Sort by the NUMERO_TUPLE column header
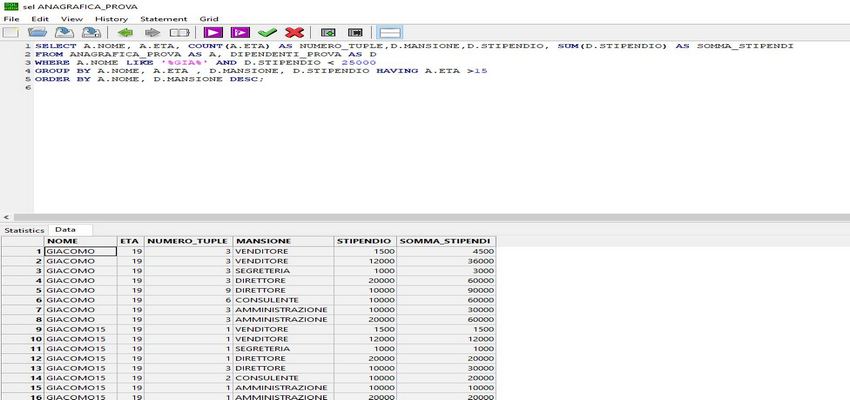Screen dimensions: 850x400 coord(189,241)
